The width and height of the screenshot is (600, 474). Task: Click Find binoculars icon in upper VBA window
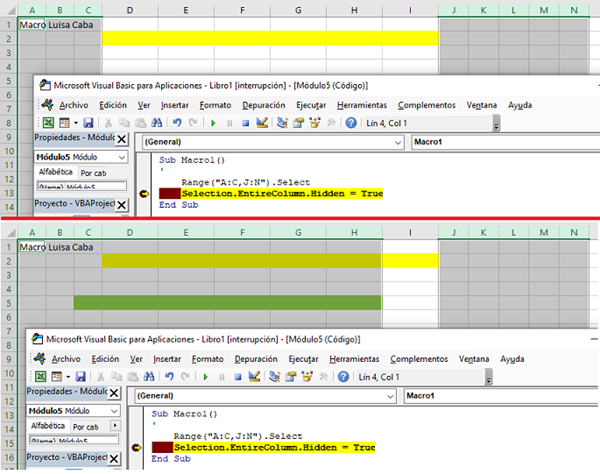click(157, 123)
